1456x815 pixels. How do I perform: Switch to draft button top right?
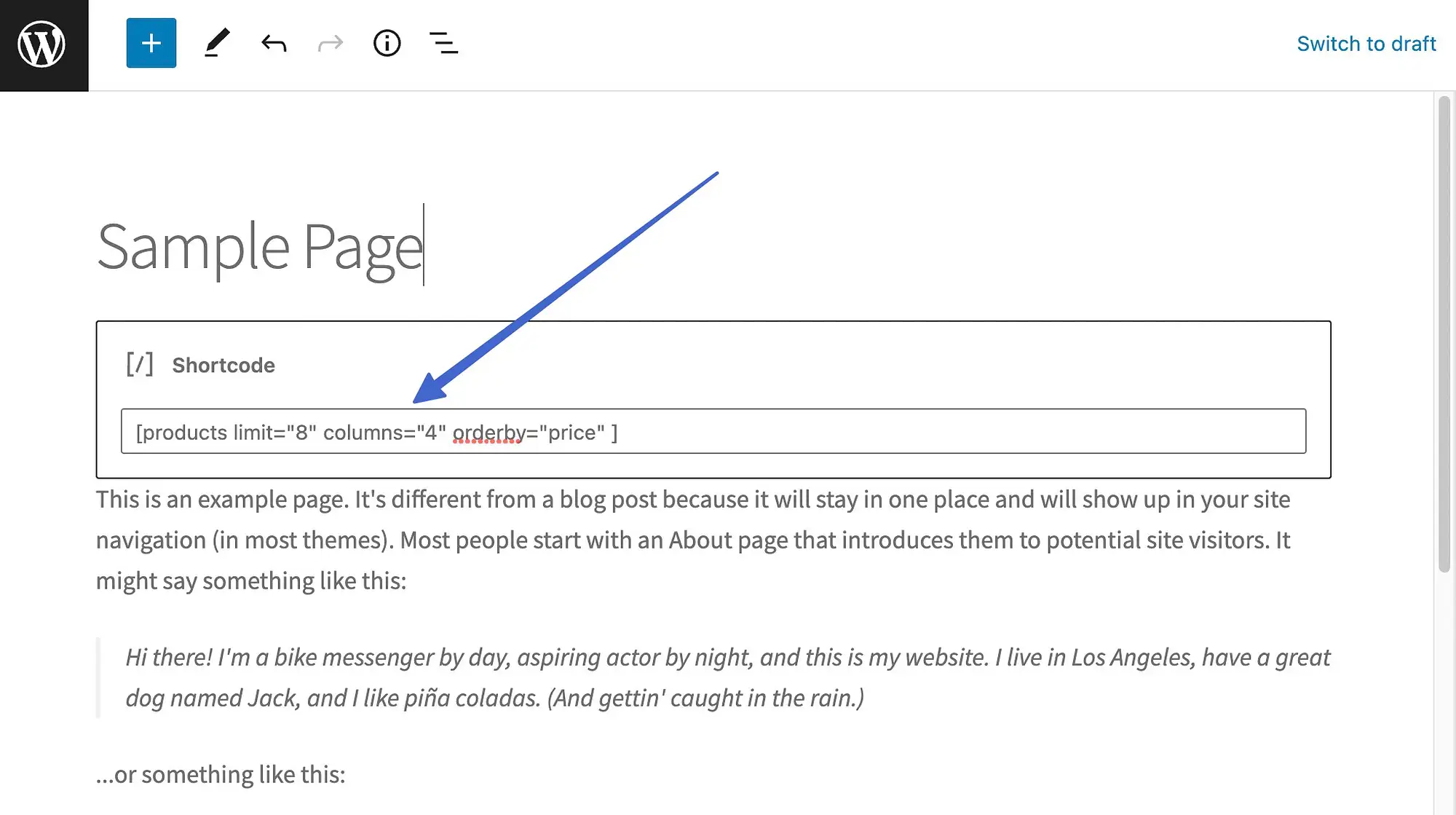point(1366,43)
